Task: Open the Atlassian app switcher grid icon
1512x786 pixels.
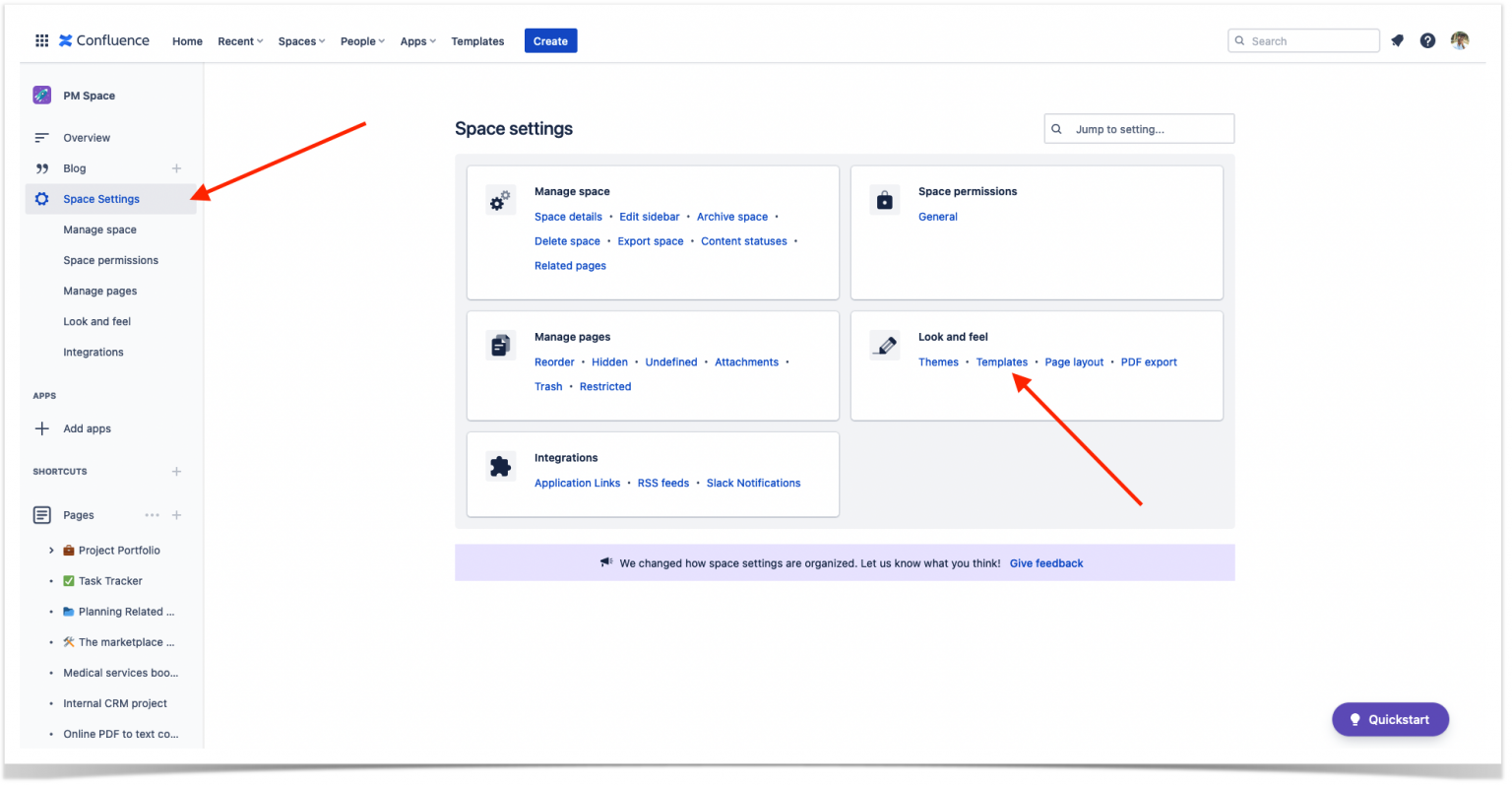Action: pos(41,40)
